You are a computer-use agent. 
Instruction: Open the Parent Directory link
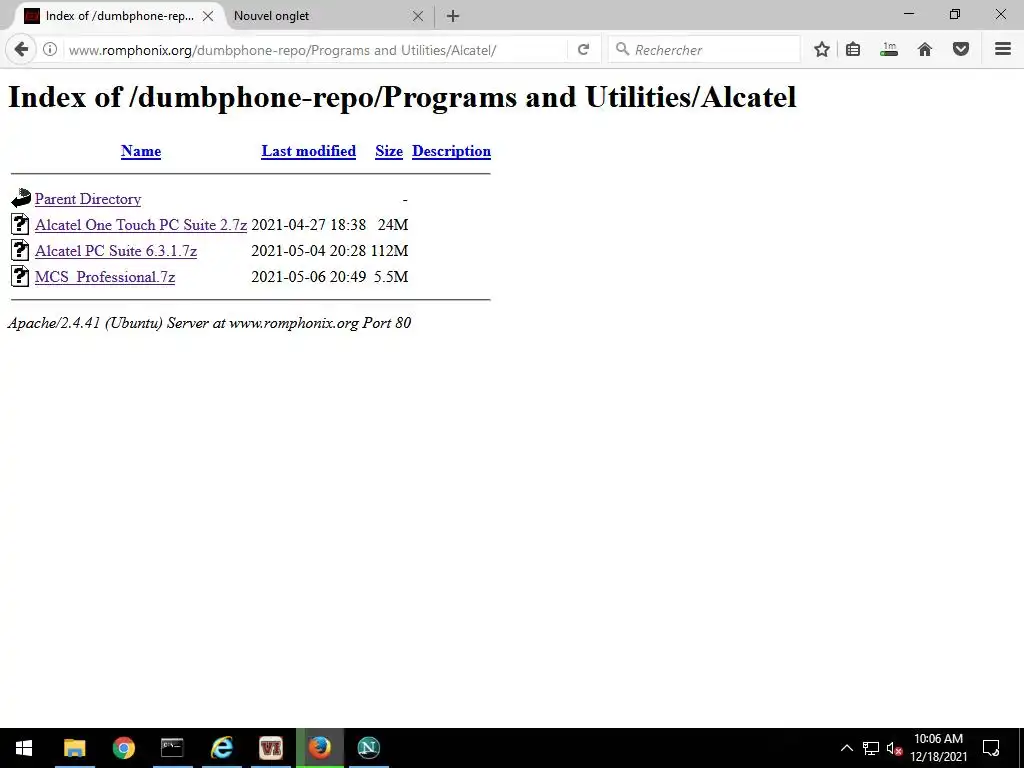88,199
